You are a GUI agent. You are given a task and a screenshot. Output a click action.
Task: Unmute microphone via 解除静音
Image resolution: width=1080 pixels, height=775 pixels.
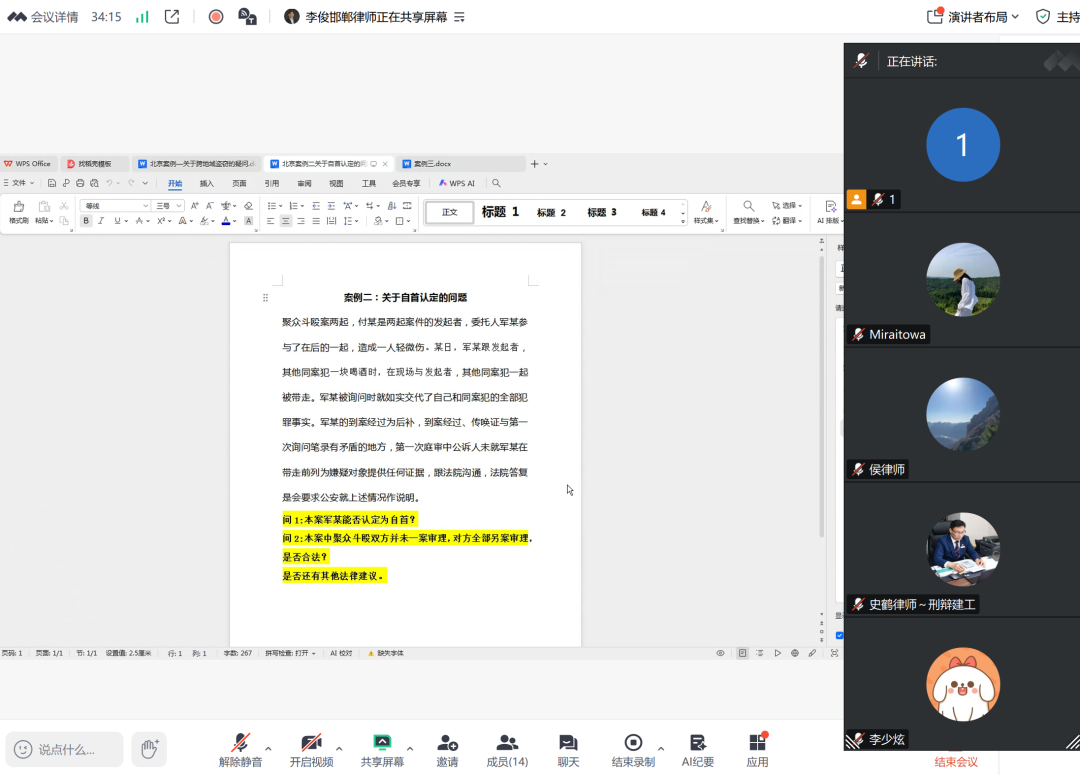point(240,750)
